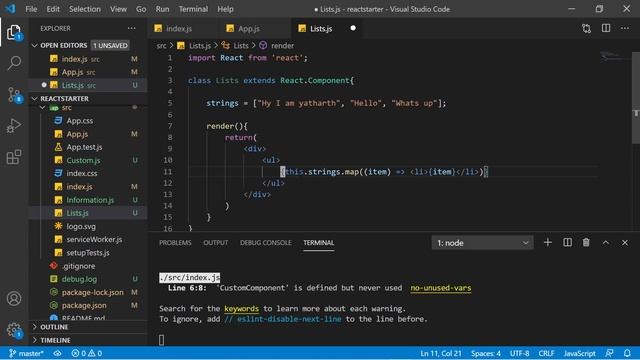Open the Help menu
The image size is (640, 360).
point(225,9)
